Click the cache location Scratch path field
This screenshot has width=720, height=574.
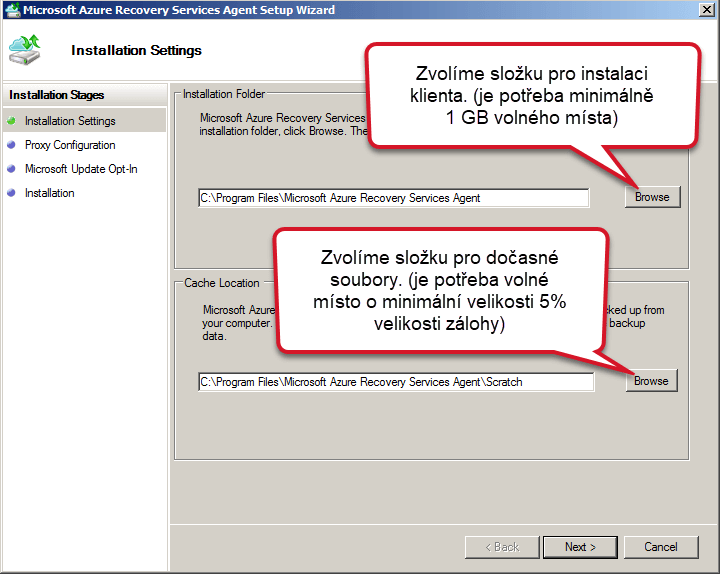396,382
